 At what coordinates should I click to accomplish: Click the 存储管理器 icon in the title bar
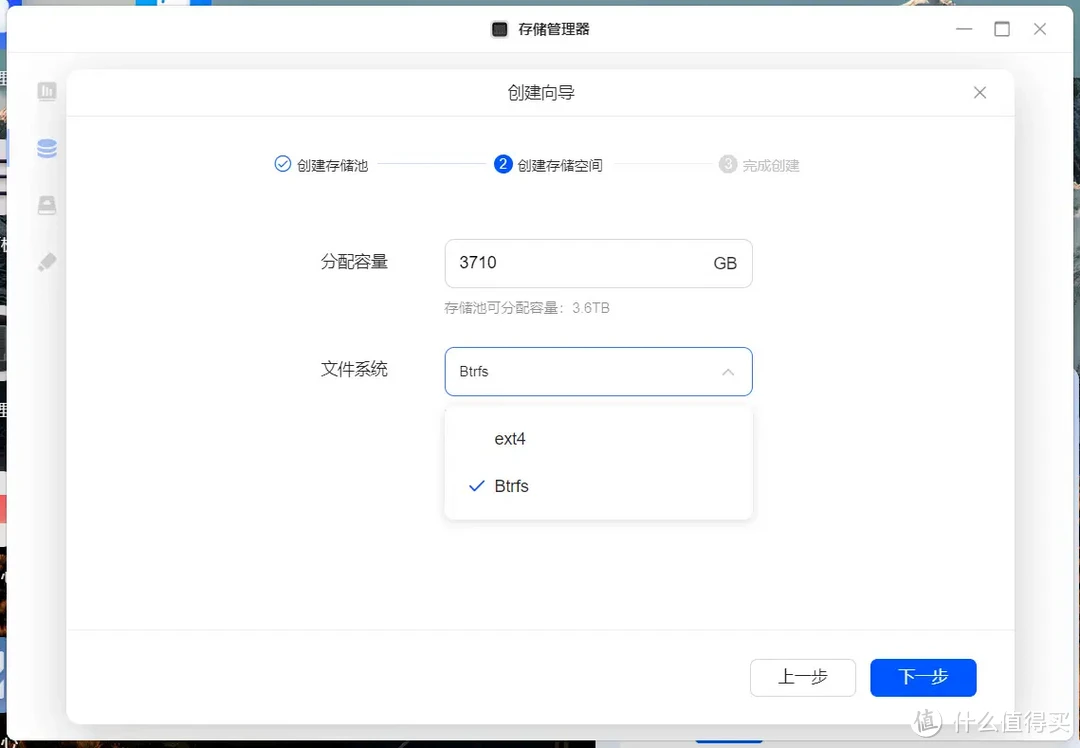coord(499,29)
